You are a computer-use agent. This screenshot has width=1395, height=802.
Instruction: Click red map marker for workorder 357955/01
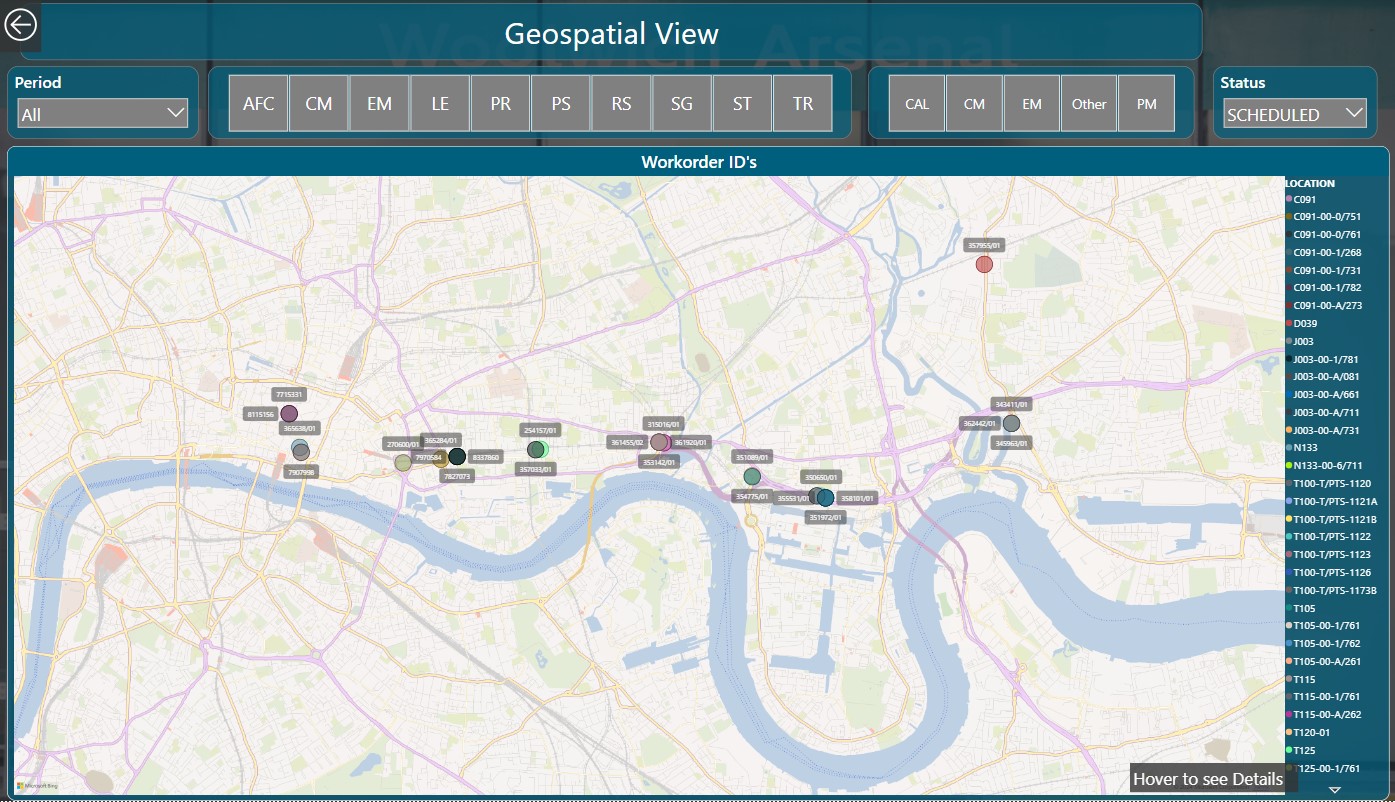[984, 264]
